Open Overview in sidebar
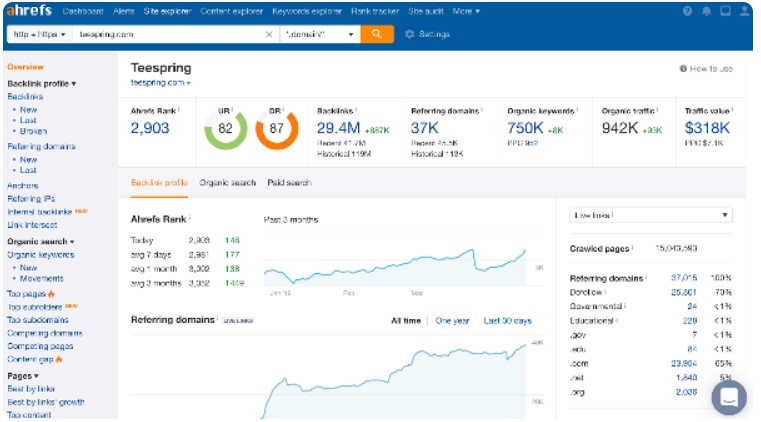The height and width of the screenshot is (422, 761). click(x=26, y=67)
